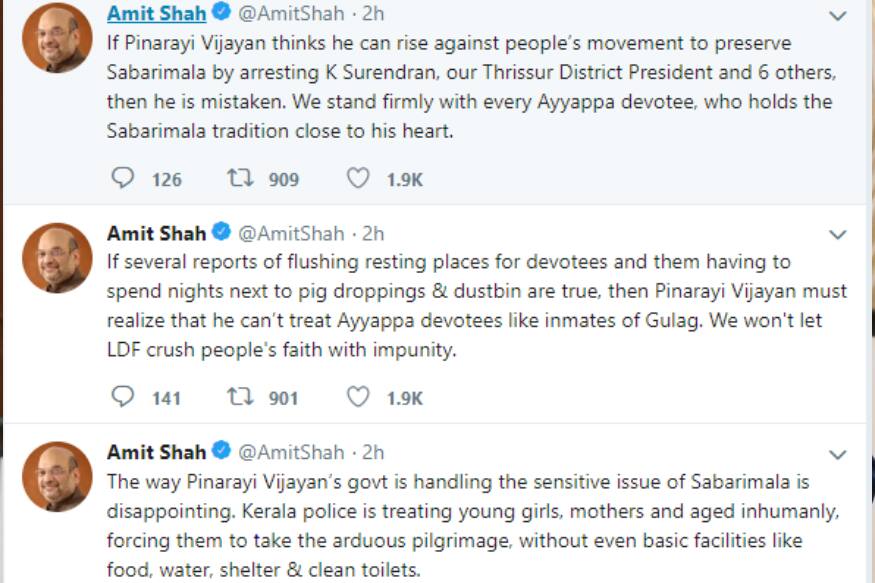The image size is (875, 583).
Task: Open Amit Shah profile from first tweet name
Action: 156,14
